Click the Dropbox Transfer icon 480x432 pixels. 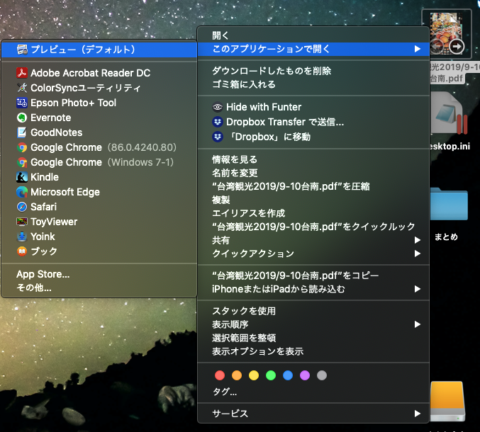[x=218, y=122]
